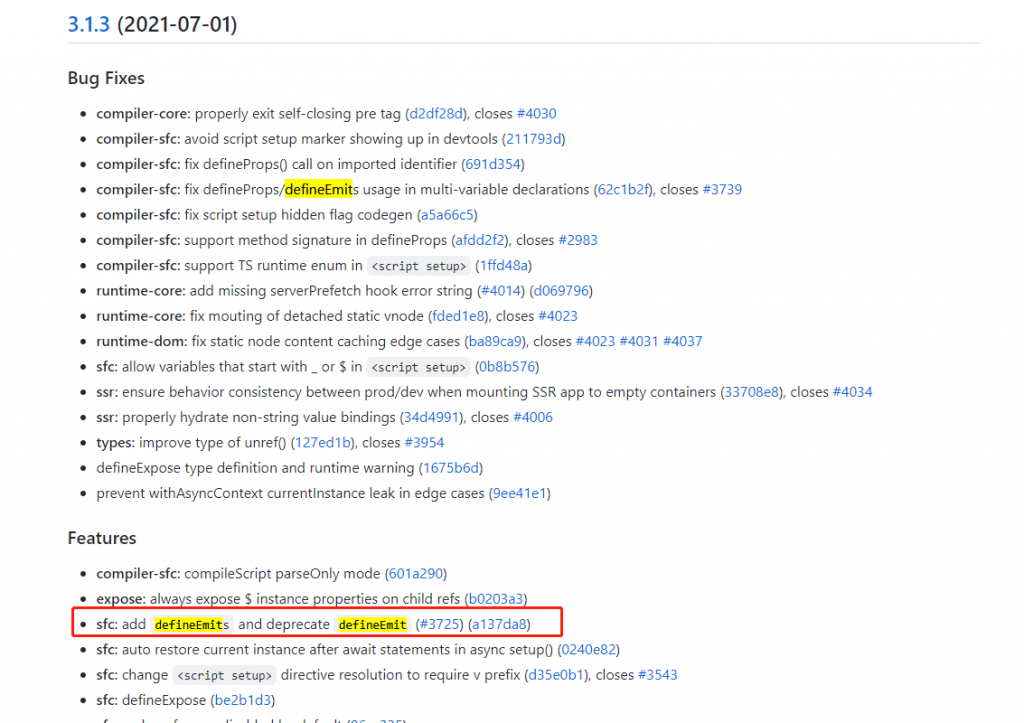Click commit a5a66c5 link
1024x723 pixels.
[x=447, y=215]
